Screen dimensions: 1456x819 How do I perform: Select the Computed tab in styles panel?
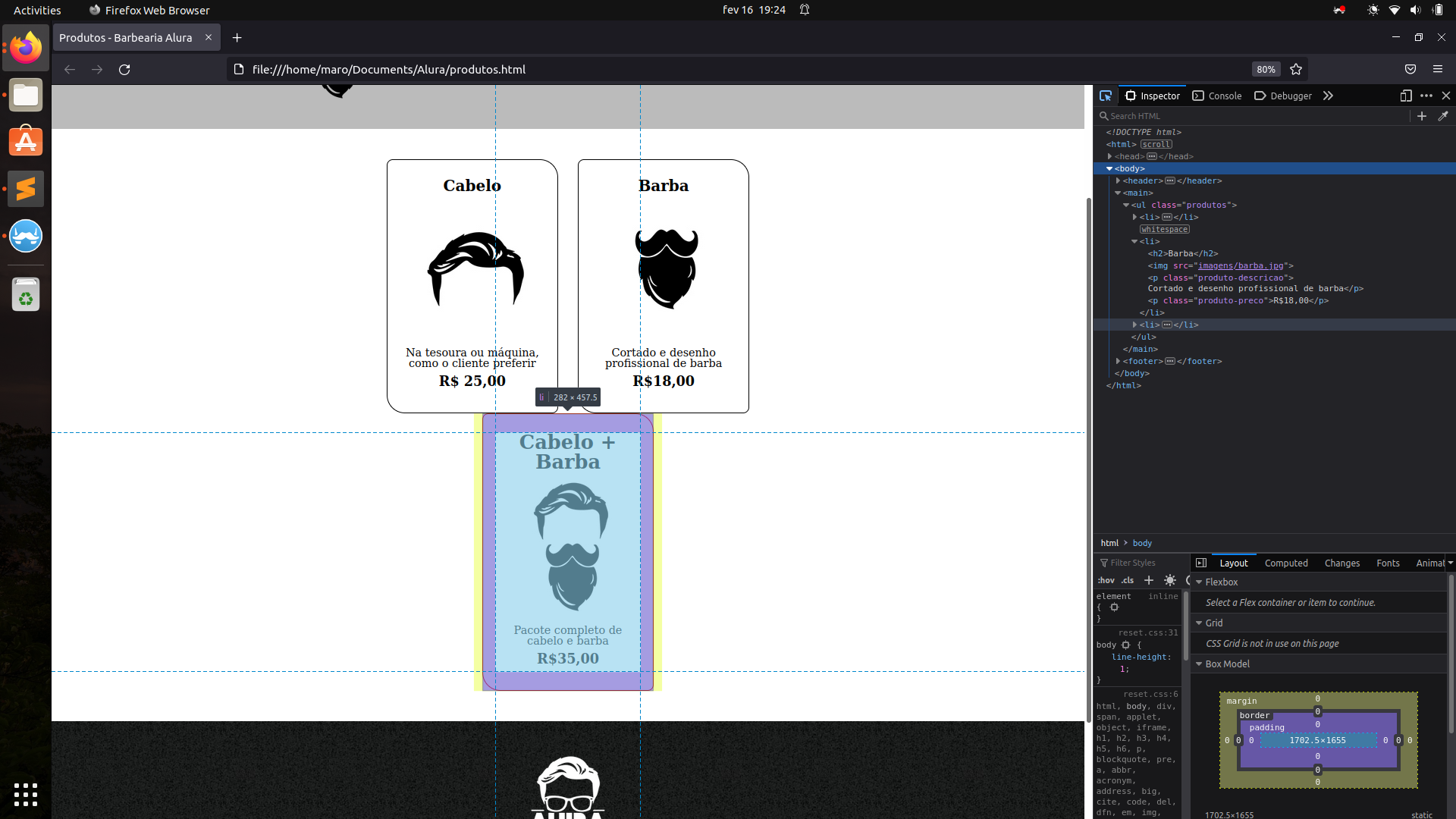tap(1286, 562)
